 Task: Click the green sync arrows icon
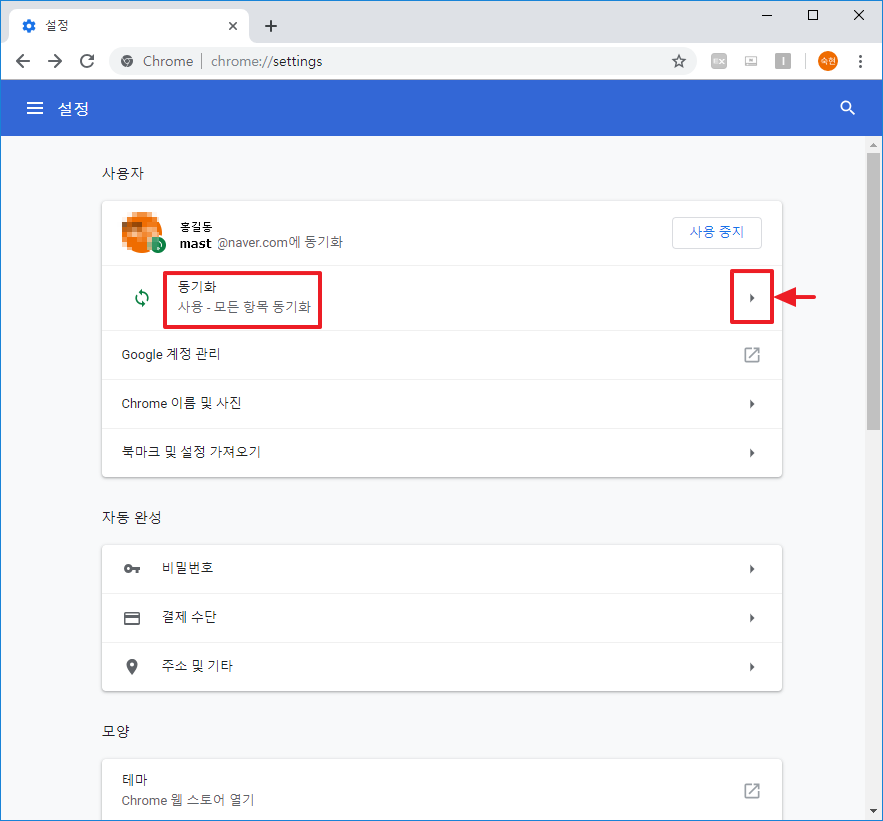coord(142,298)
